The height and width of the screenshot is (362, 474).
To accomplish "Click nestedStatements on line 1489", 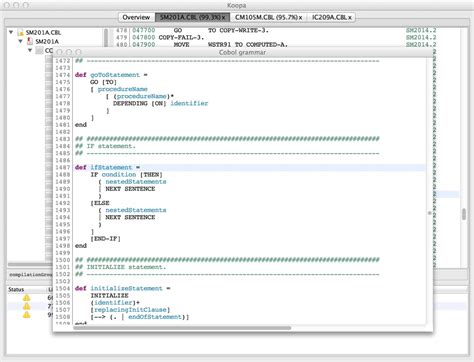I will click(136, 182).
